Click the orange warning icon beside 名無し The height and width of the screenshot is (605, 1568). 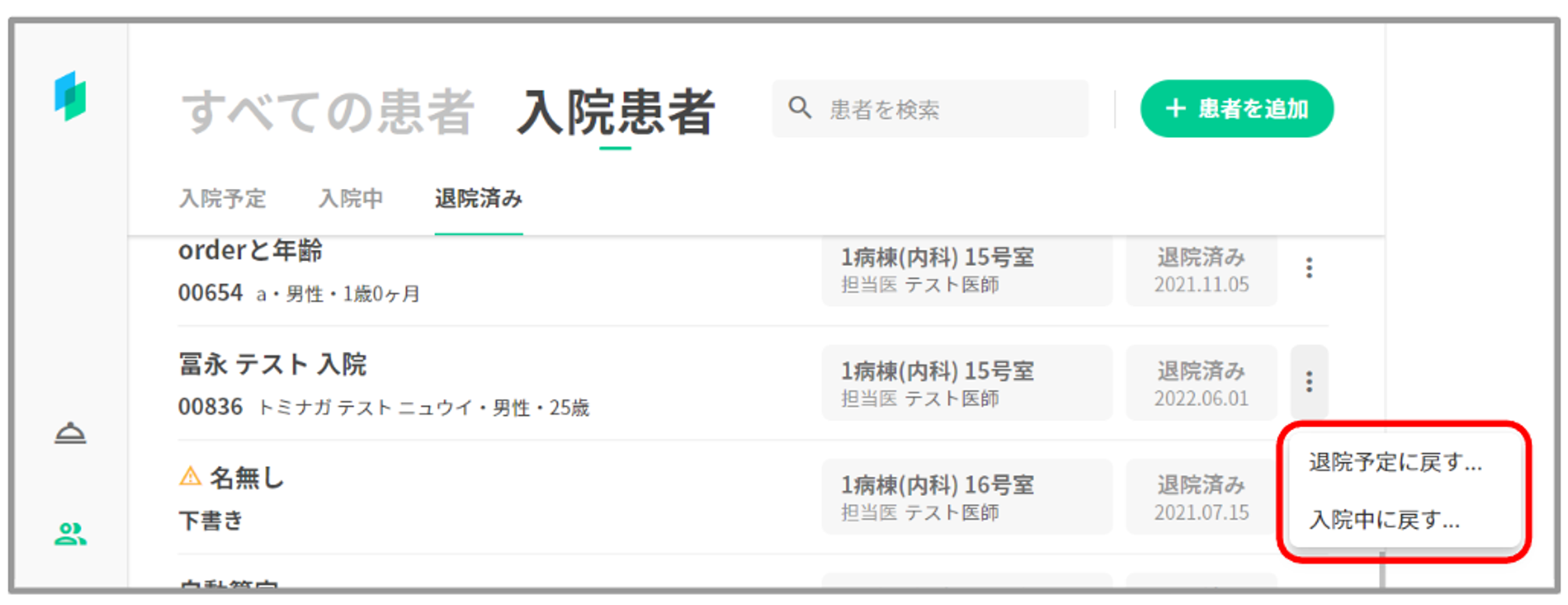(x=190, y=476)
